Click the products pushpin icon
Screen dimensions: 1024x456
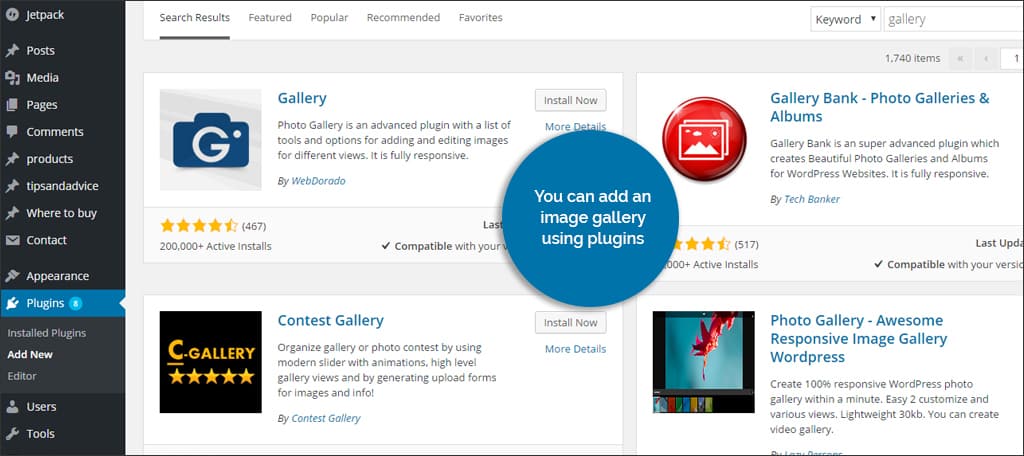12,159
